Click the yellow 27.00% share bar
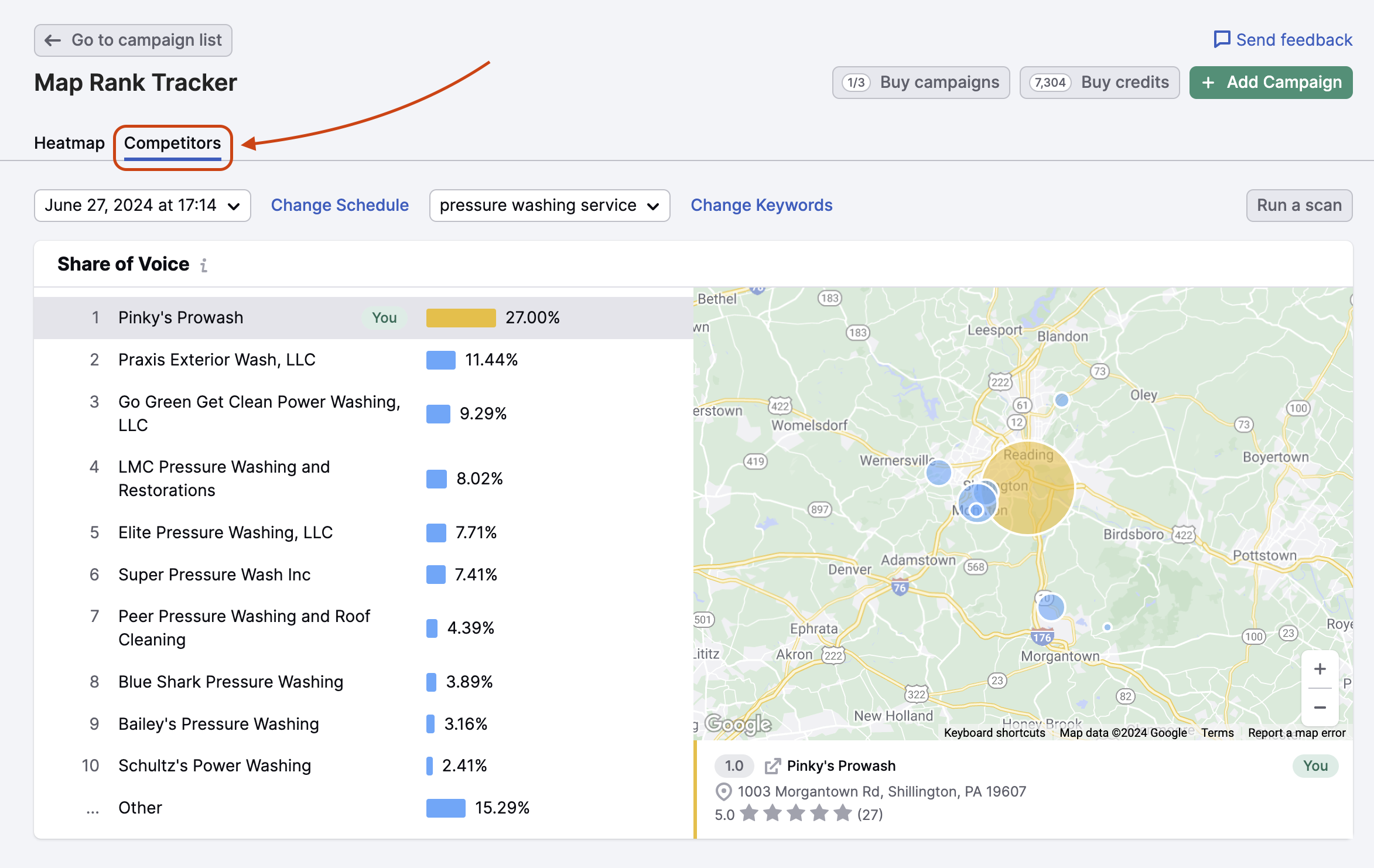The width and height of the screenshot is (1374, 868). coord(461,318)
